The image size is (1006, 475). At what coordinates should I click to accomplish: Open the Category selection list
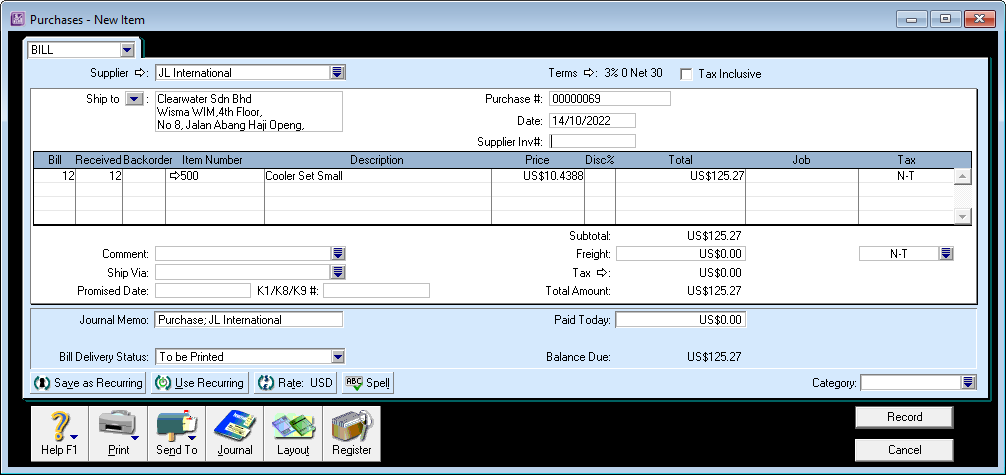[967, 382]
